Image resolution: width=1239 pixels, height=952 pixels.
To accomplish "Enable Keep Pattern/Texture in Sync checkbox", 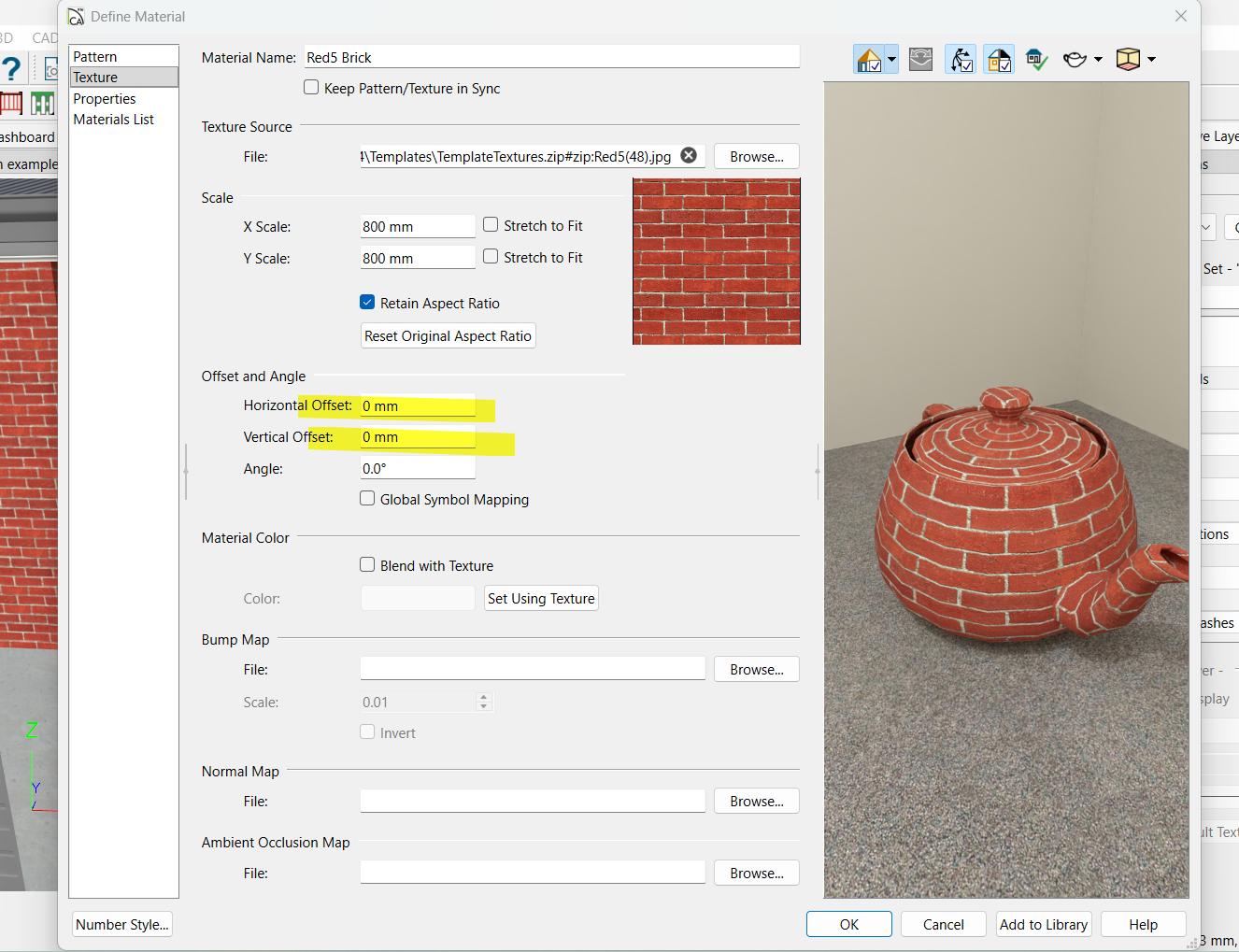I will click(311, 88).
